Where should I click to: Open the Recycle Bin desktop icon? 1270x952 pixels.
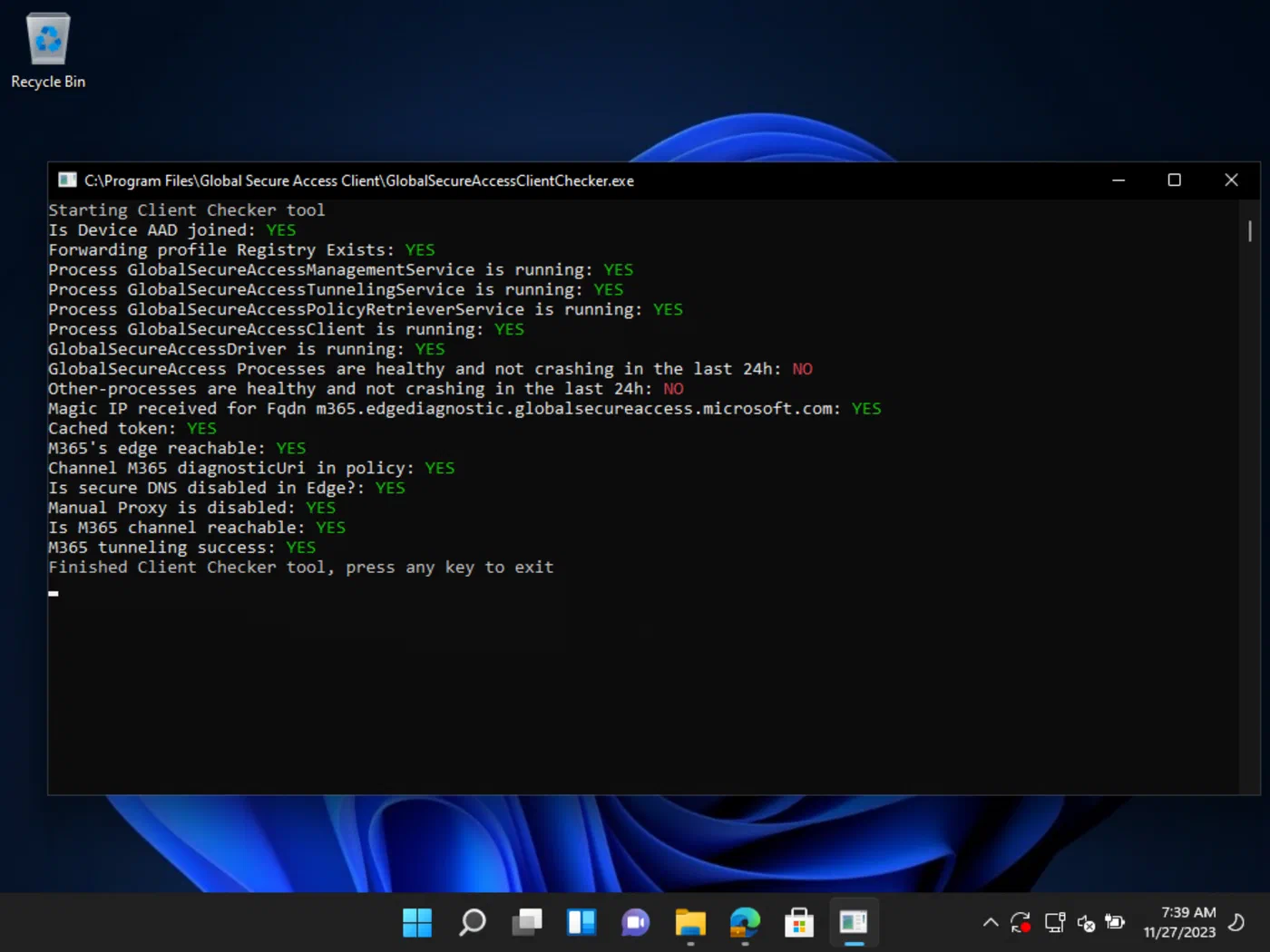(48, 52)
